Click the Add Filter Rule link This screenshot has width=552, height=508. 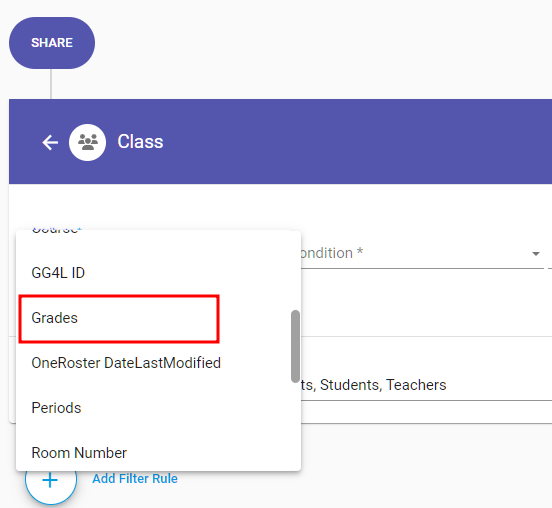coord(135,479)
